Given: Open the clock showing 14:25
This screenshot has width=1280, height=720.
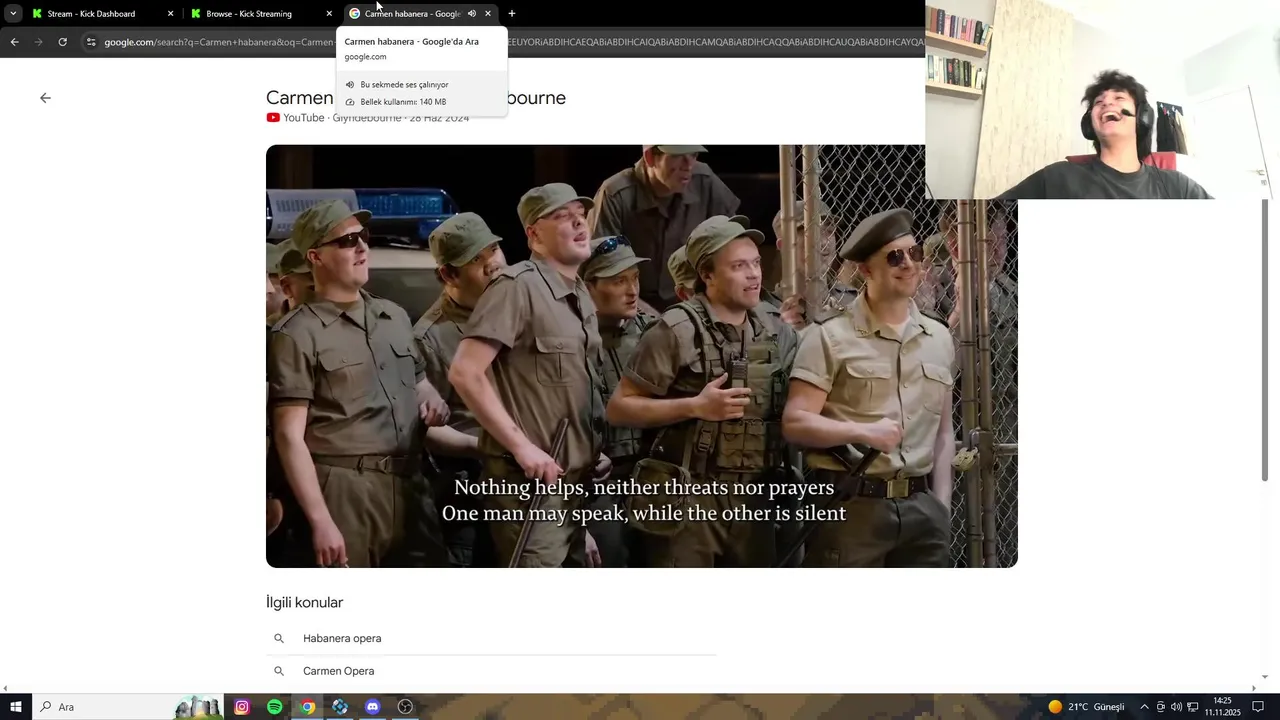Looking at the screenshot, I should coord(1222,707).
